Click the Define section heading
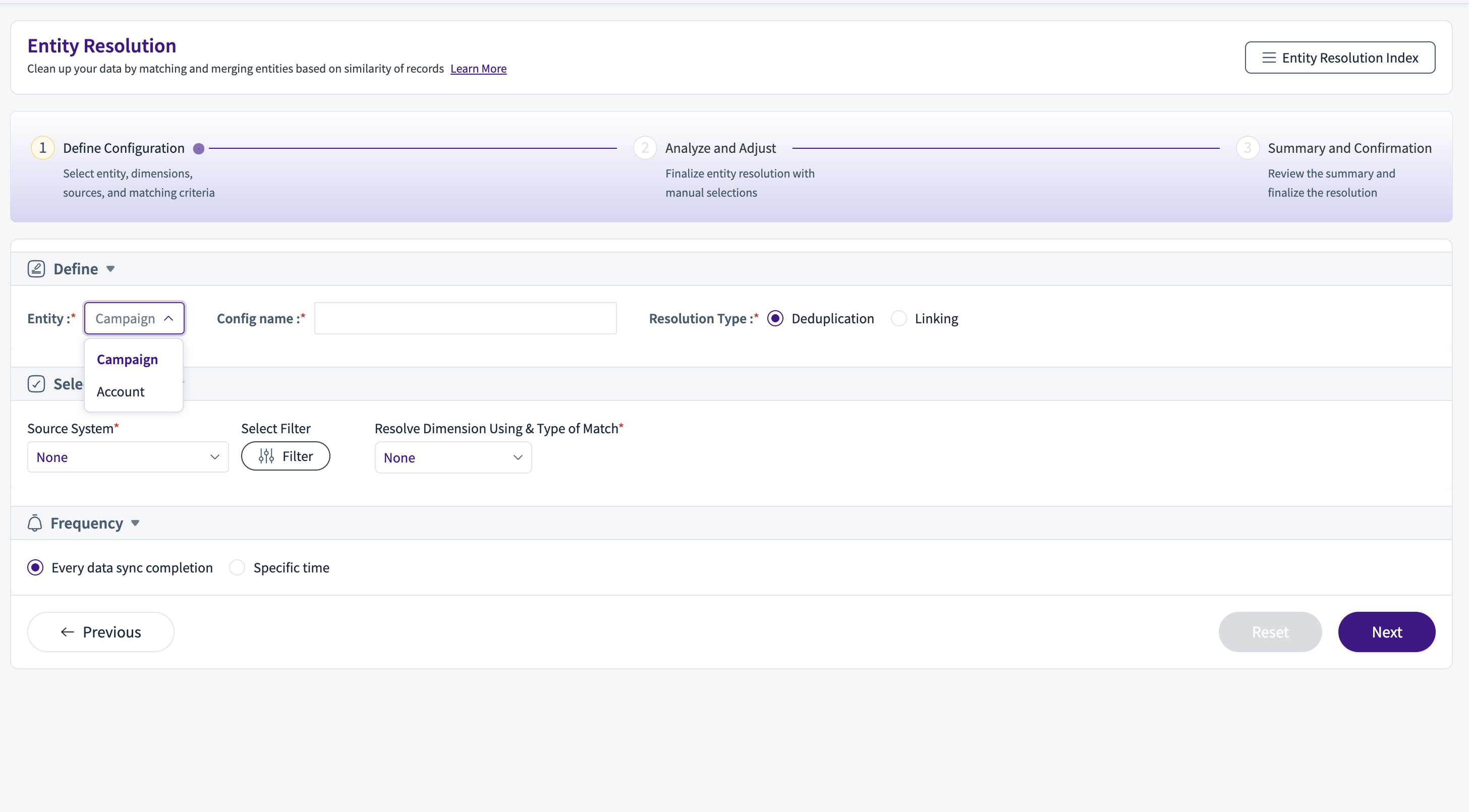This screenshot has width=1469, height=812. [76, 269]
